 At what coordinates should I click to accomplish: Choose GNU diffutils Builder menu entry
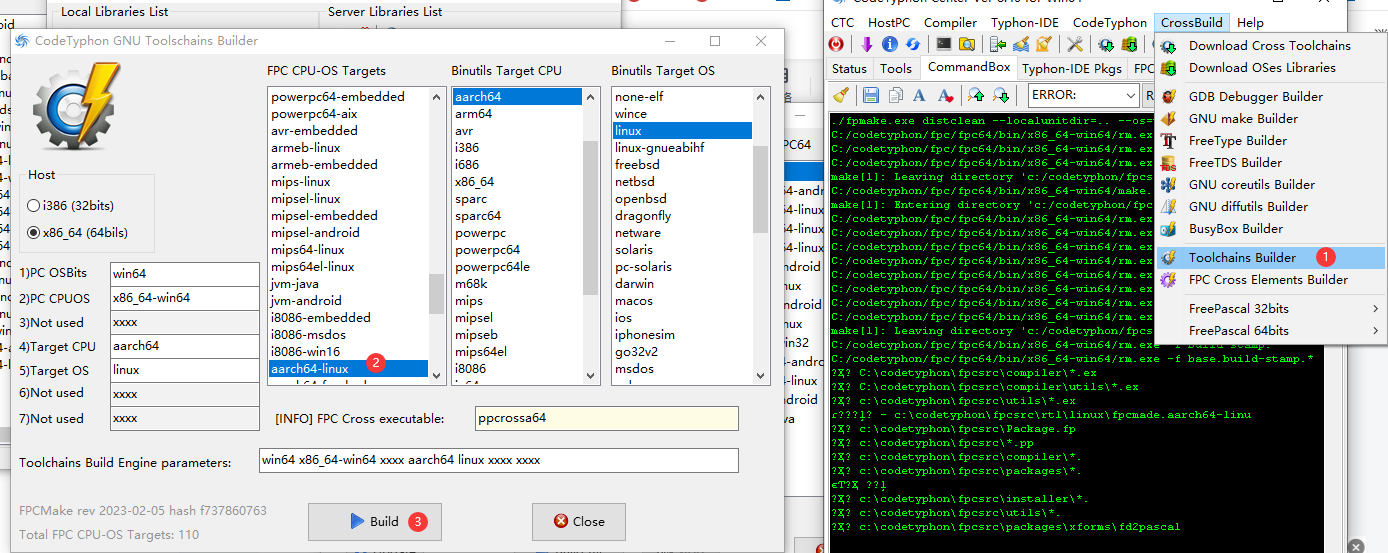click(x=1270, y=206)
